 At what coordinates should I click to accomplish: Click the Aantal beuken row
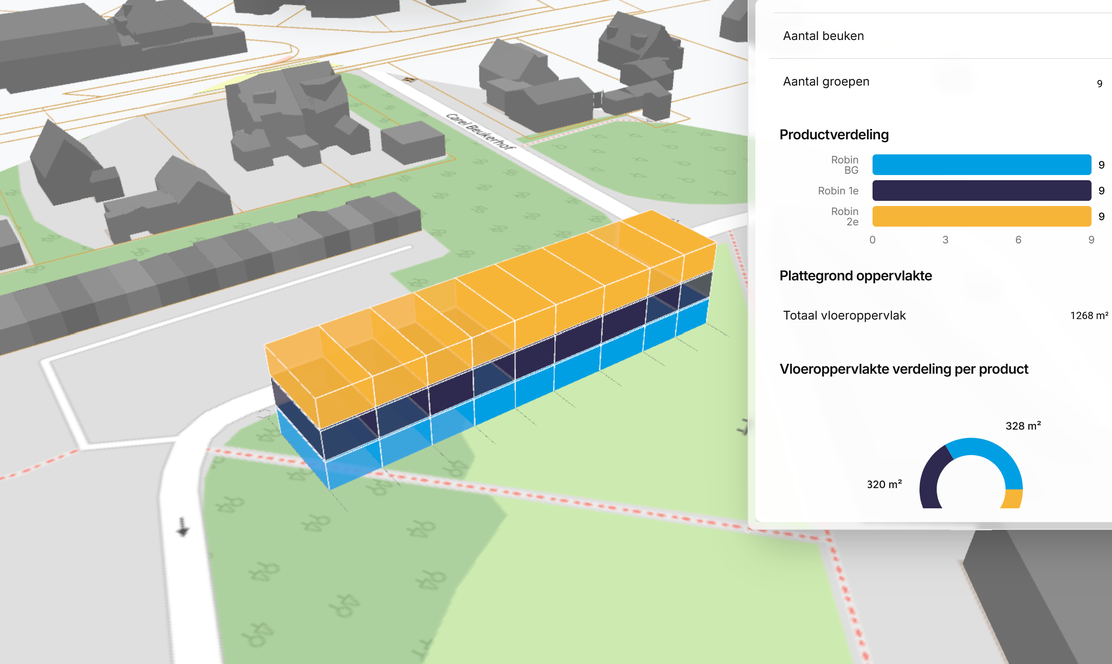point(823,36)
